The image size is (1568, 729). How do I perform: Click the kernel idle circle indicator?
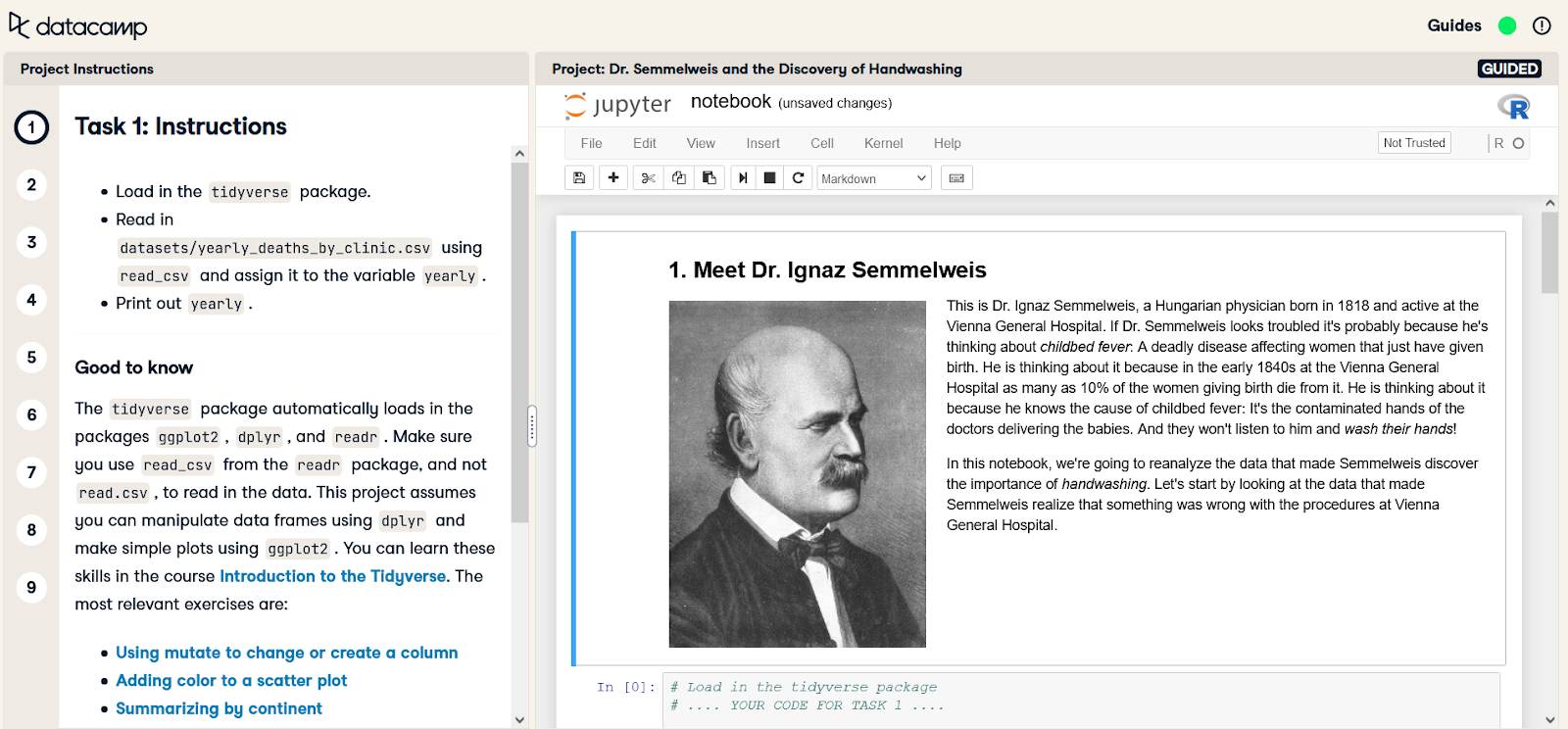1518,143
